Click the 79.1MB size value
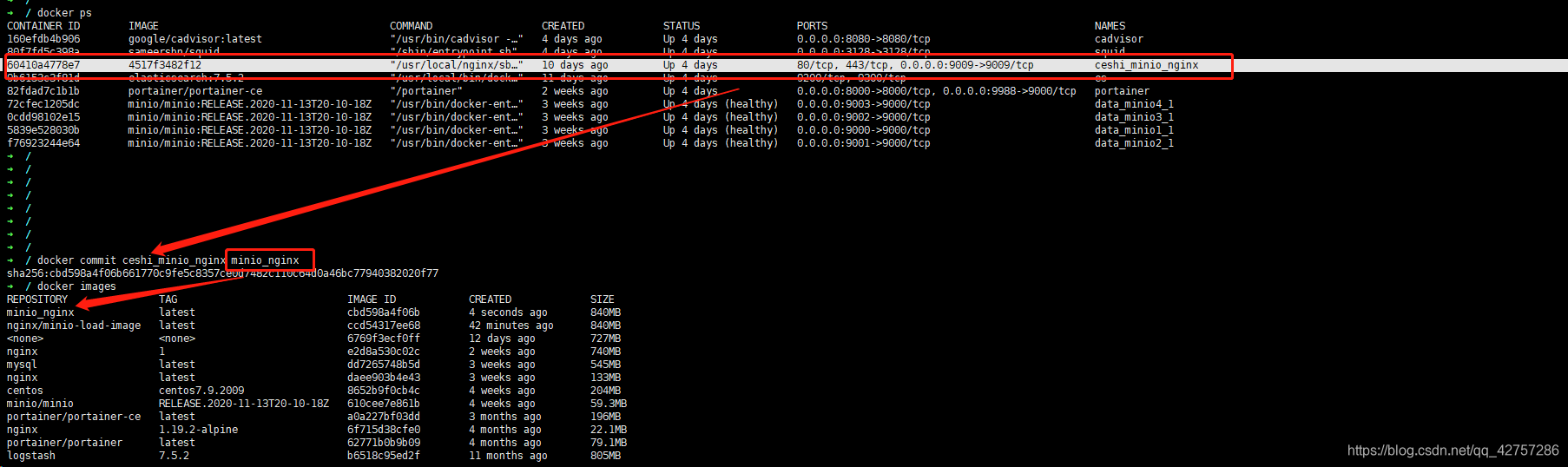Viewport: 1568px width, 467px height. click(x=609, y=443)
